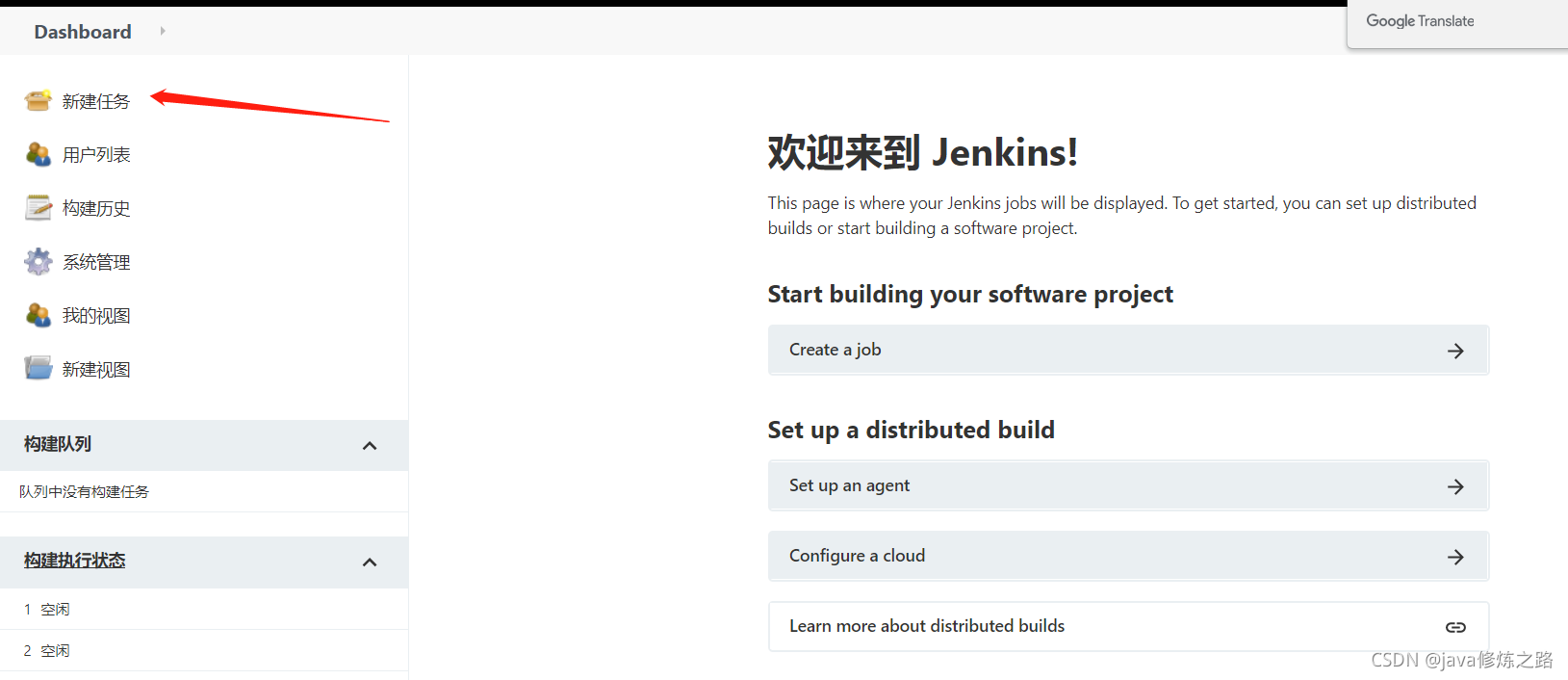Click the Create a job button

tap(1128, 350)
